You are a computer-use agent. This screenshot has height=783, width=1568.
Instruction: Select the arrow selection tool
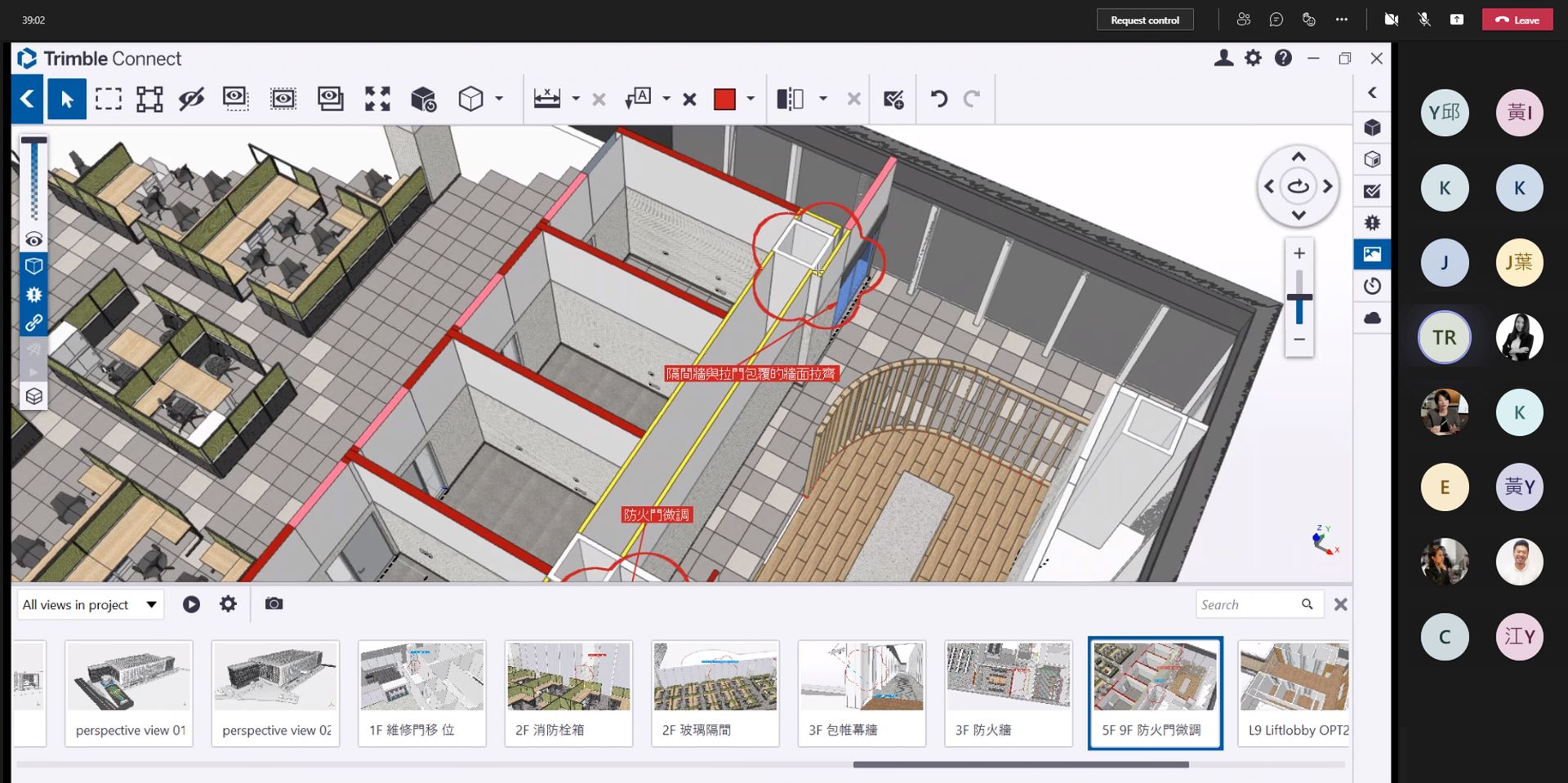coord(67,100)
